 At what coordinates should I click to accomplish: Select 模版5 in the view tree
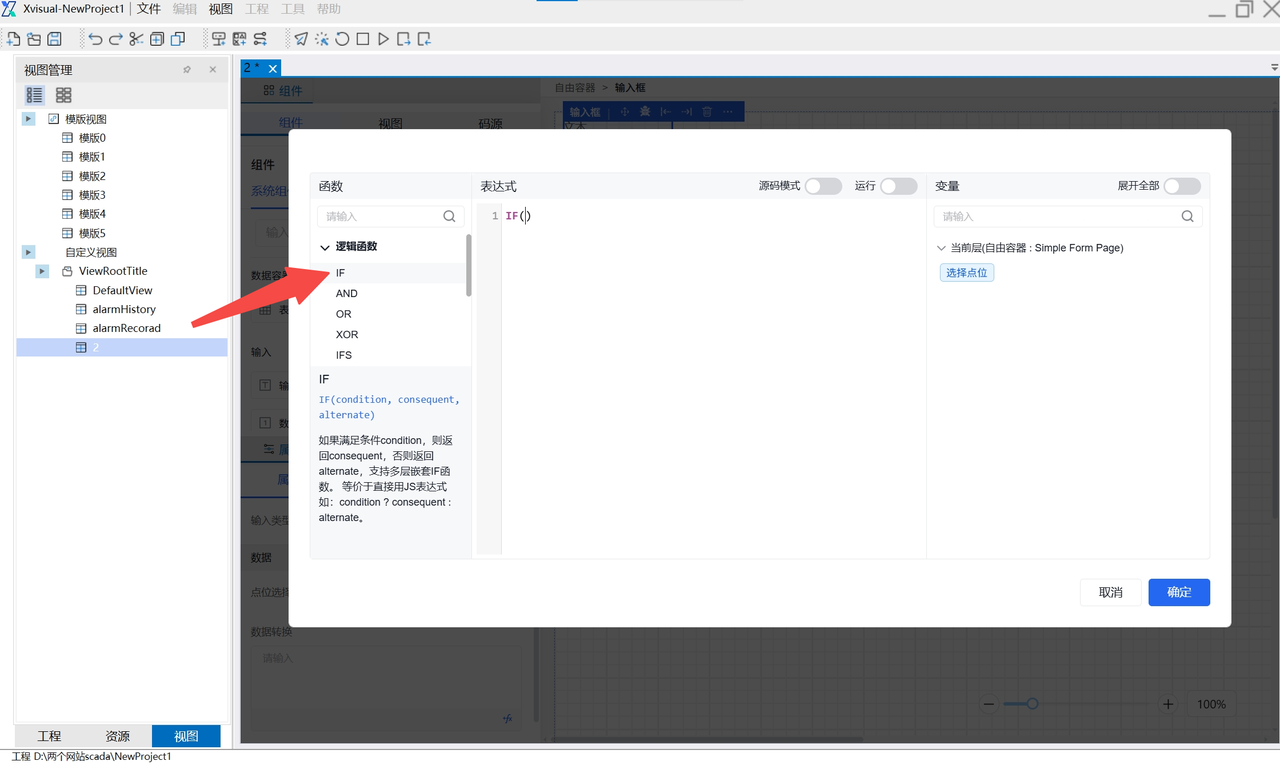92,233
